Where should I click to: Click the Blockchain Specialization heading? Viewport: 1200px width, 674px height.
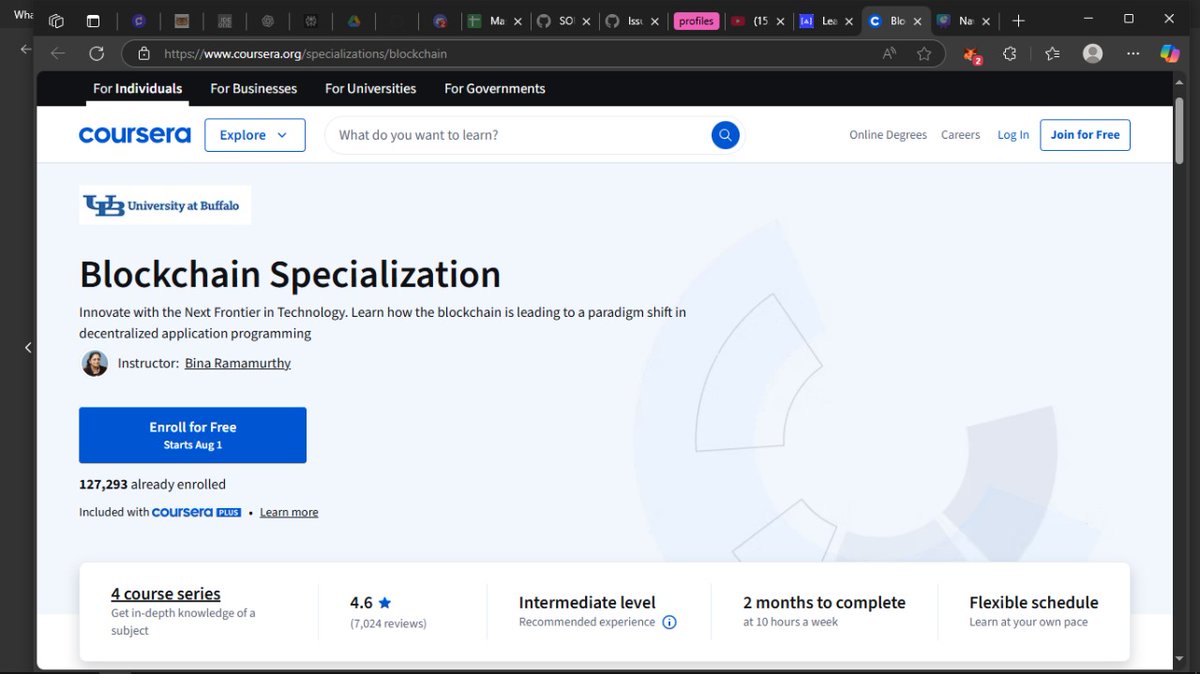290,274
